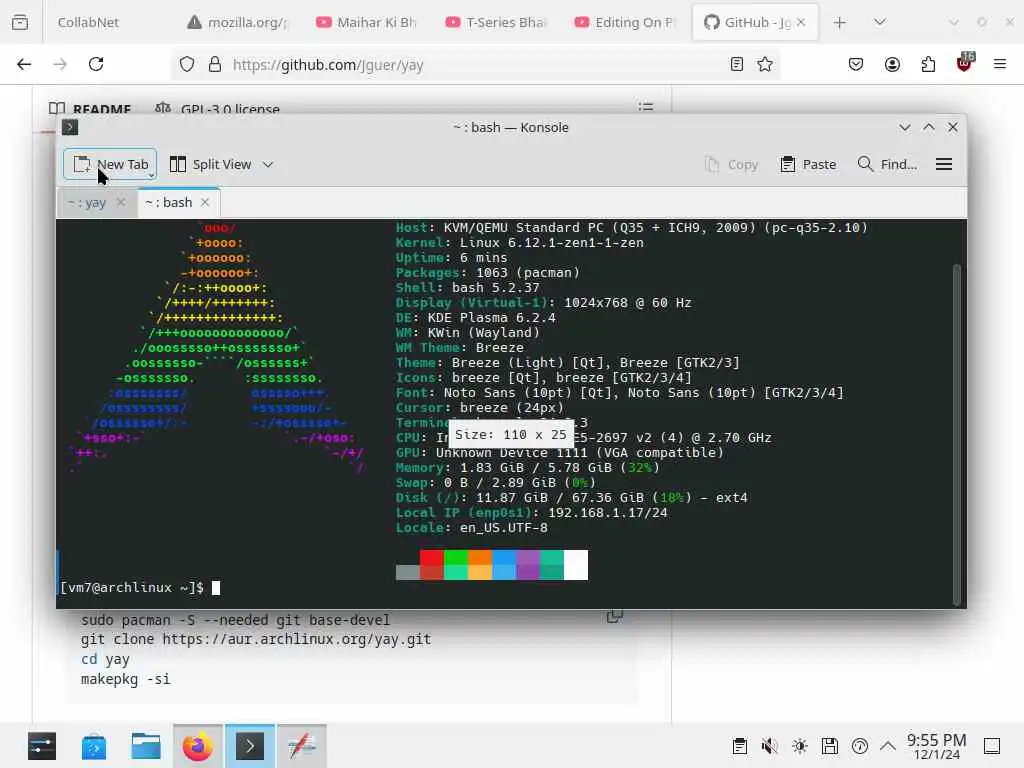Image resolution: width=1024 pixels, height=768 pixels.
Task: Click the show desktop button in taskbar
Action: point(992,746)
